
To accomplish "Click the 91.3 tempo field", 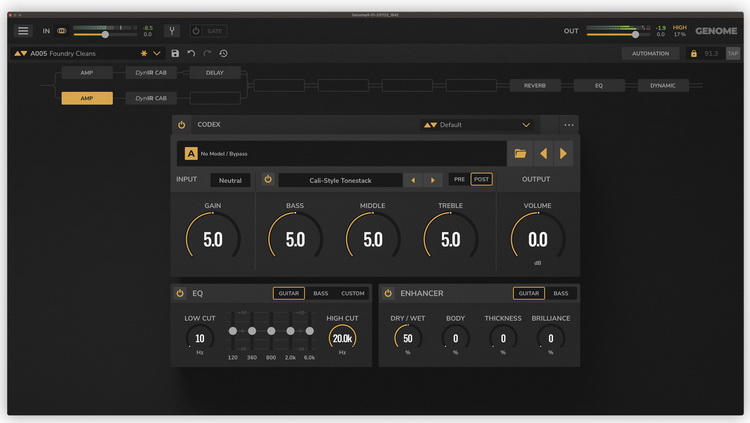I will pyautogui.click(x=711, y=54).
